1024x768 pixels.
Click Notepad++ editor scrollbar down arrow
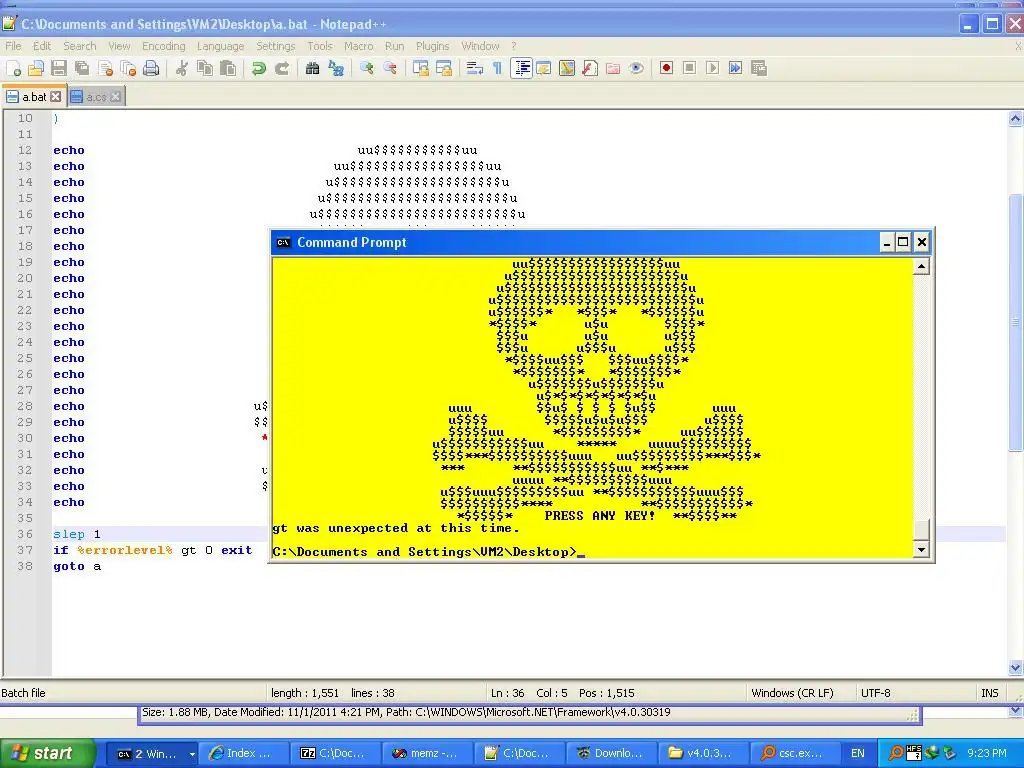coord(1015,667)
